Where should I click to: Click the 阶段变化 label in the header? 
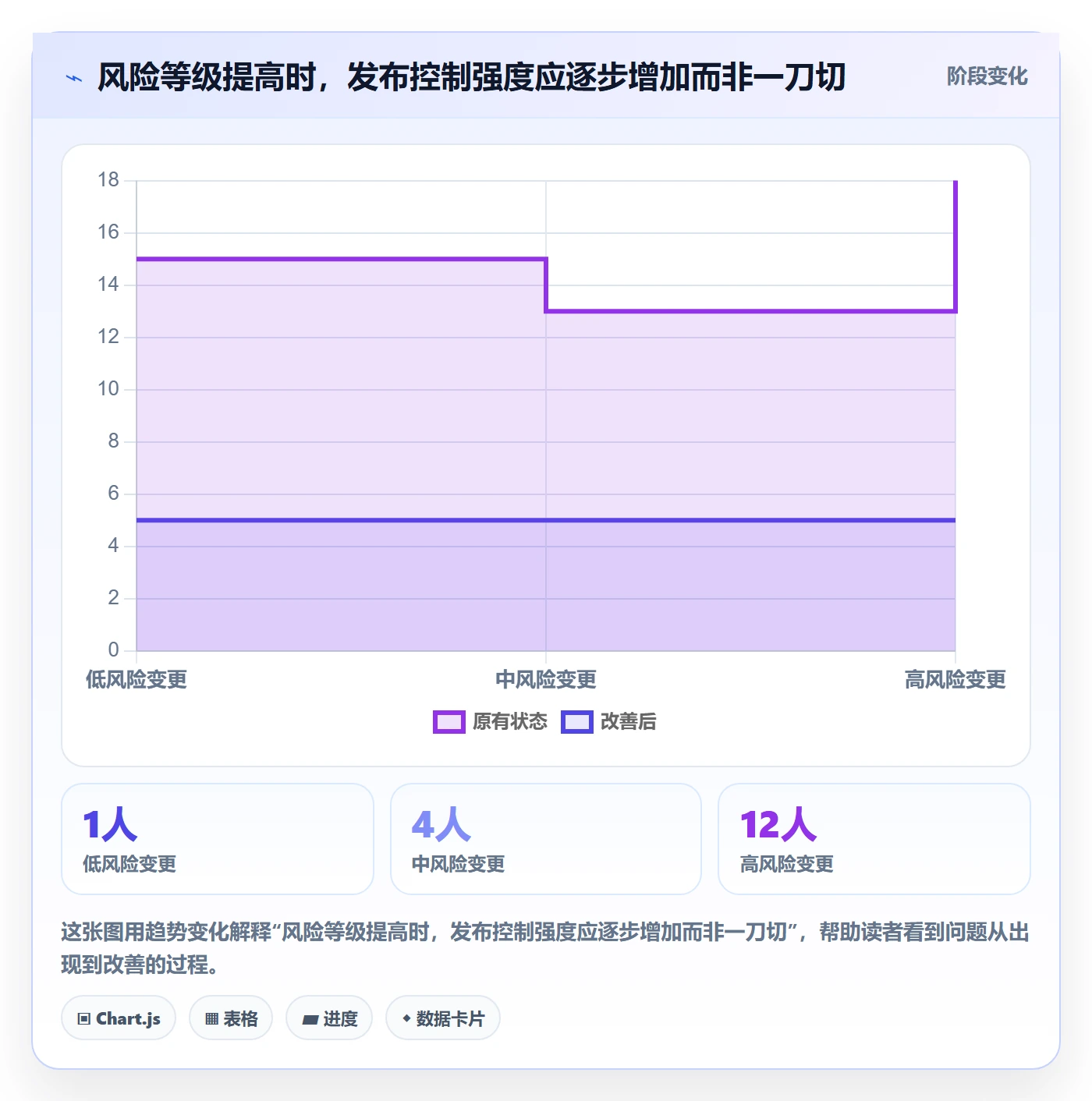click(987, 76)
